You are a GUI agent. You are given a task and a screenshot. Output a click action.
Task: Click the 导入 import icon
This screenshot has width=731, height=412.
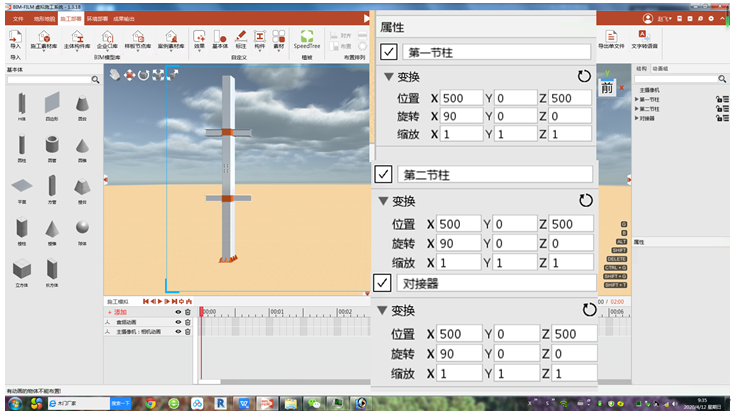click(15, 40)
